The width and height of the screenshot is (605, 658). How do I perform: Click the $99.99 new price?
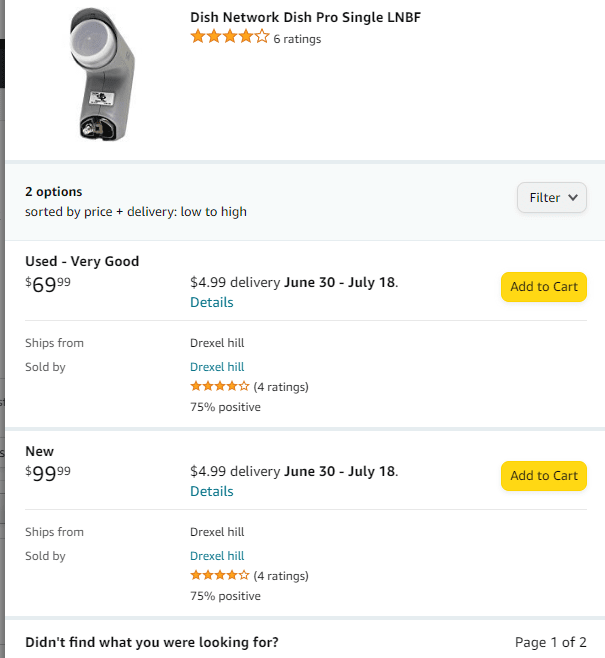tap(48, 475)
